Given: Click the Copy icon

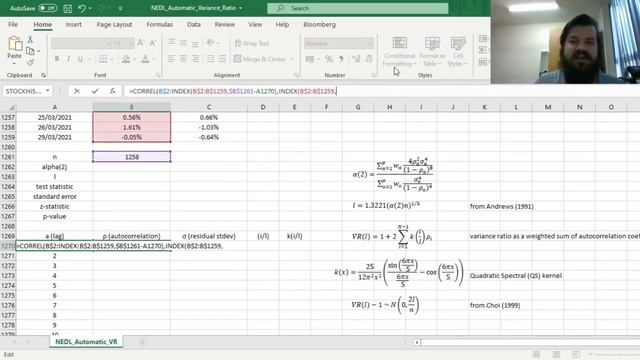Looking at the screenshot, I should coord(30,51).
